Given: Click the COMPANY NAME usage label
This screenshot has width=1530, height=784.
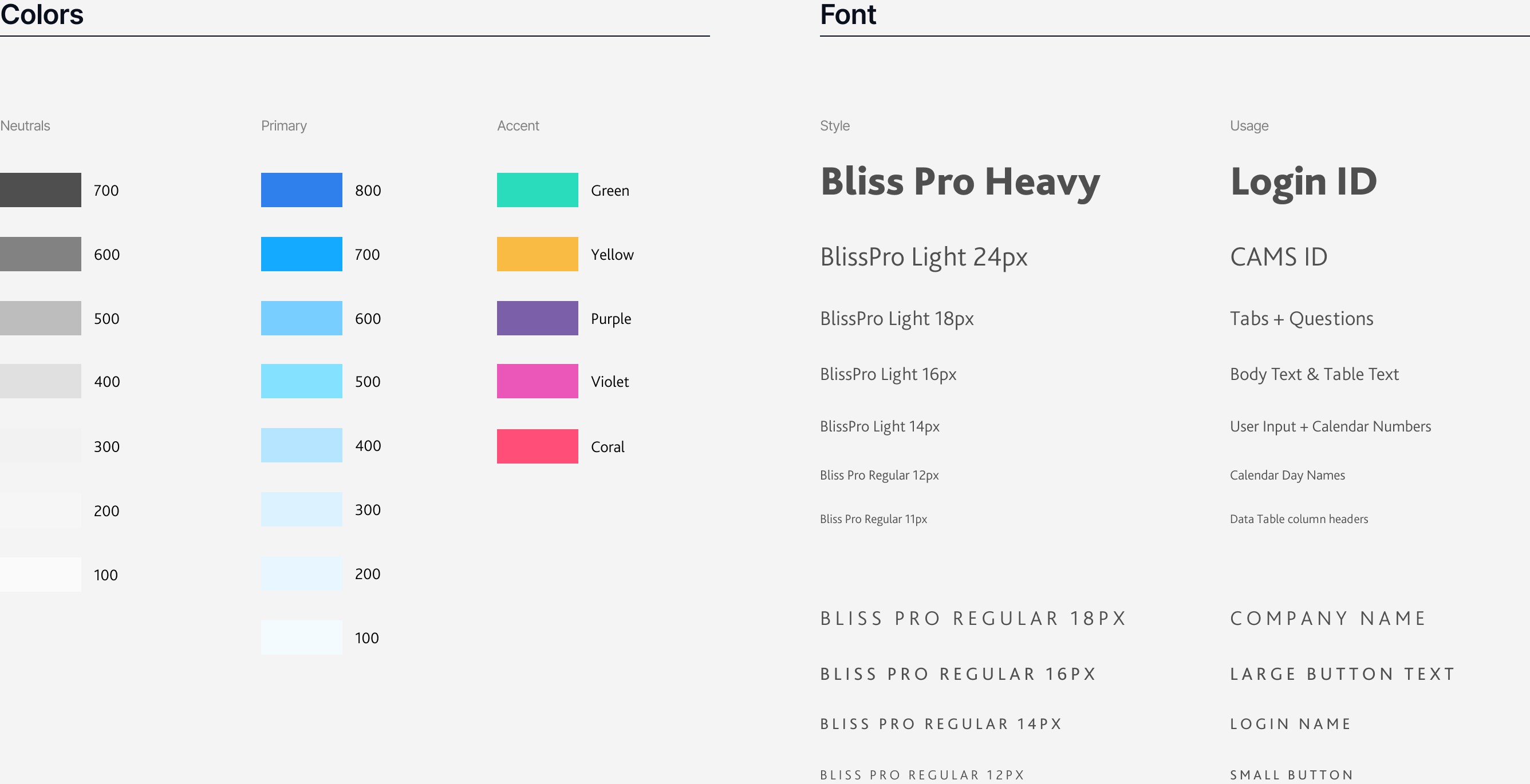Looking at the screenshot, I should pos(1328,619).
